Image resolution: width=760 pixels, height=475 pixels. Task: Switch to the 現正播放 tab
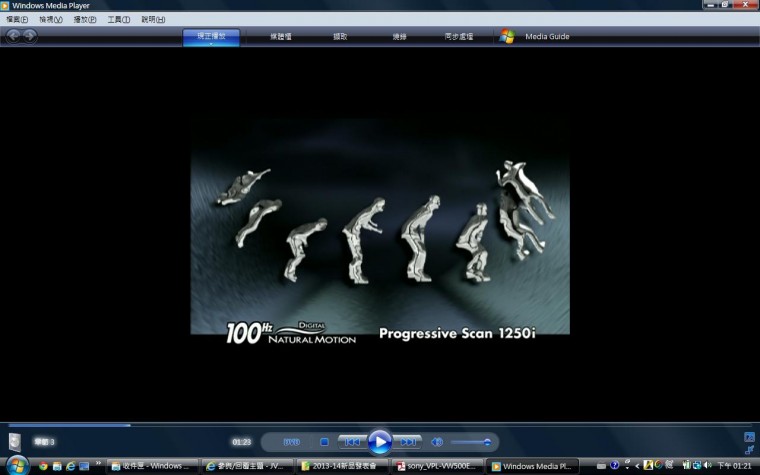point(211,36)
